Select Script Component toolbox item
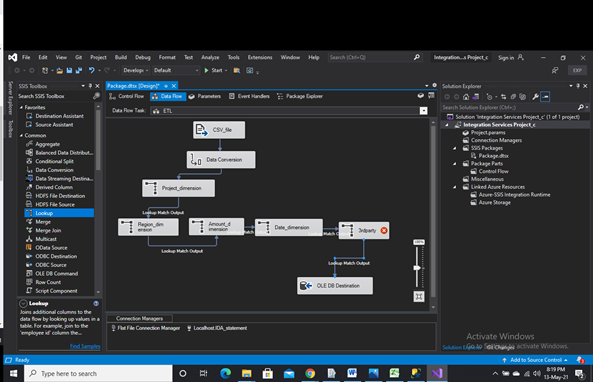This screenshot has width=593, height=382. pyautogui.click(x=56, y=291)
